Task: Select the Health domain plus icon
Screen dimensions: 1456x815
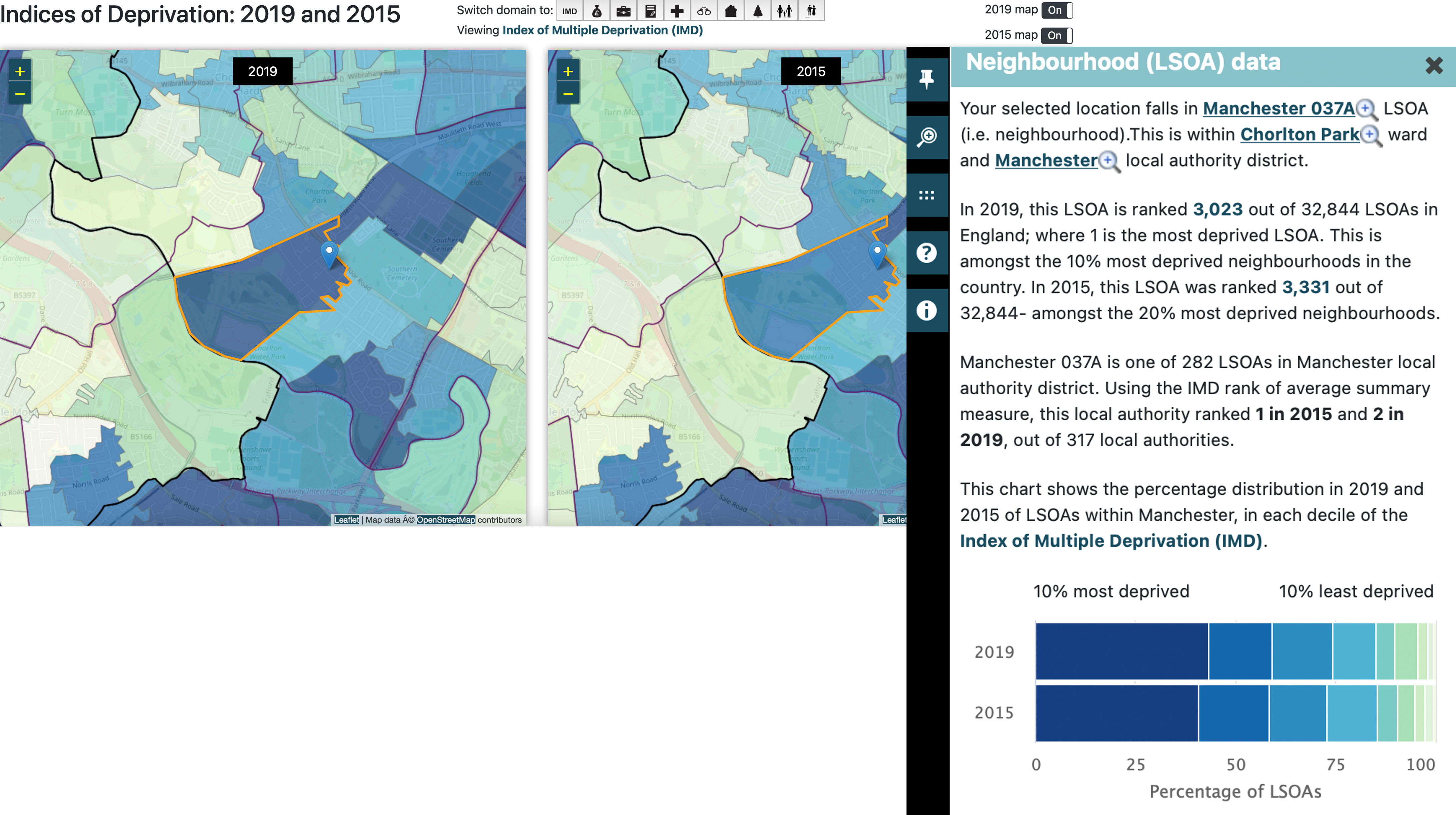Action: pyautogui.click(x=677, y=11)
